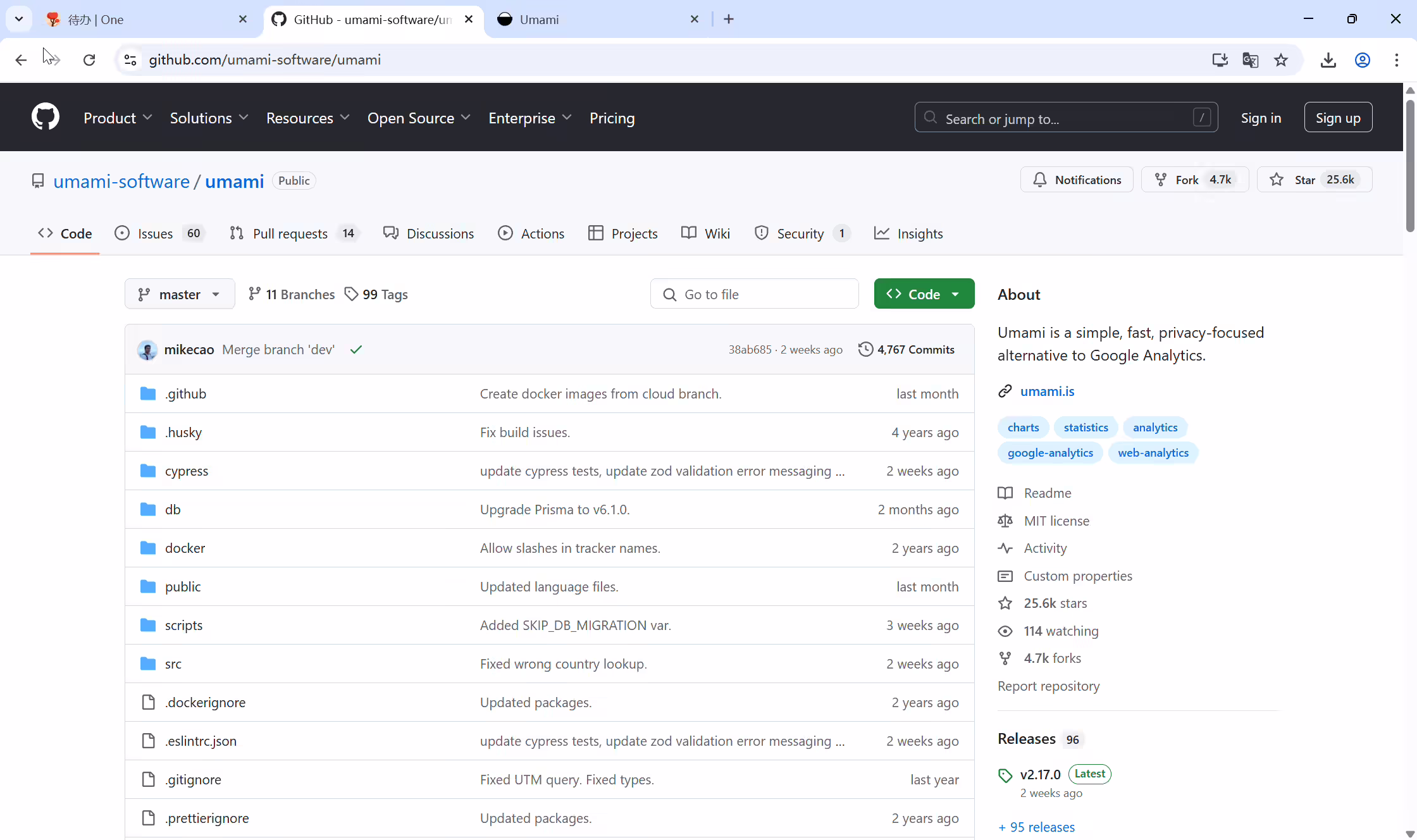
Task: Expand the Resources navigation menu
Action: (308, 118)
